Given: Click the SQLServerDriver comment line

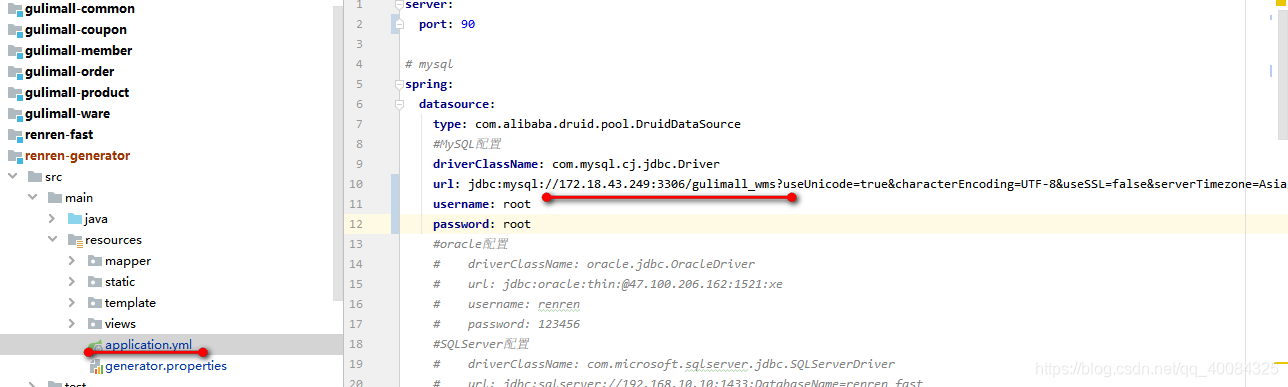Looking at the screenshot, I should (x=664, y=364).
